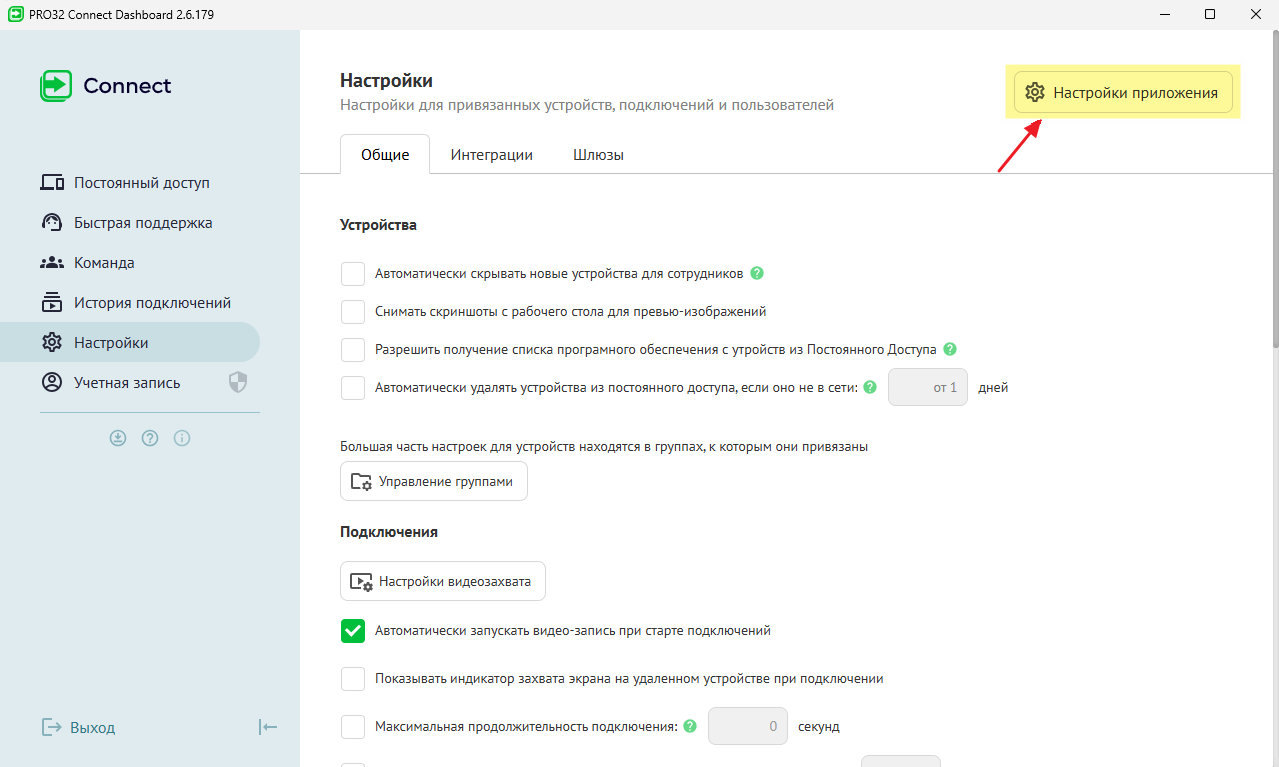Click the 'Настройки приложения' button
This screenshot has height=767, width=1279.
tap(1123, 93)
